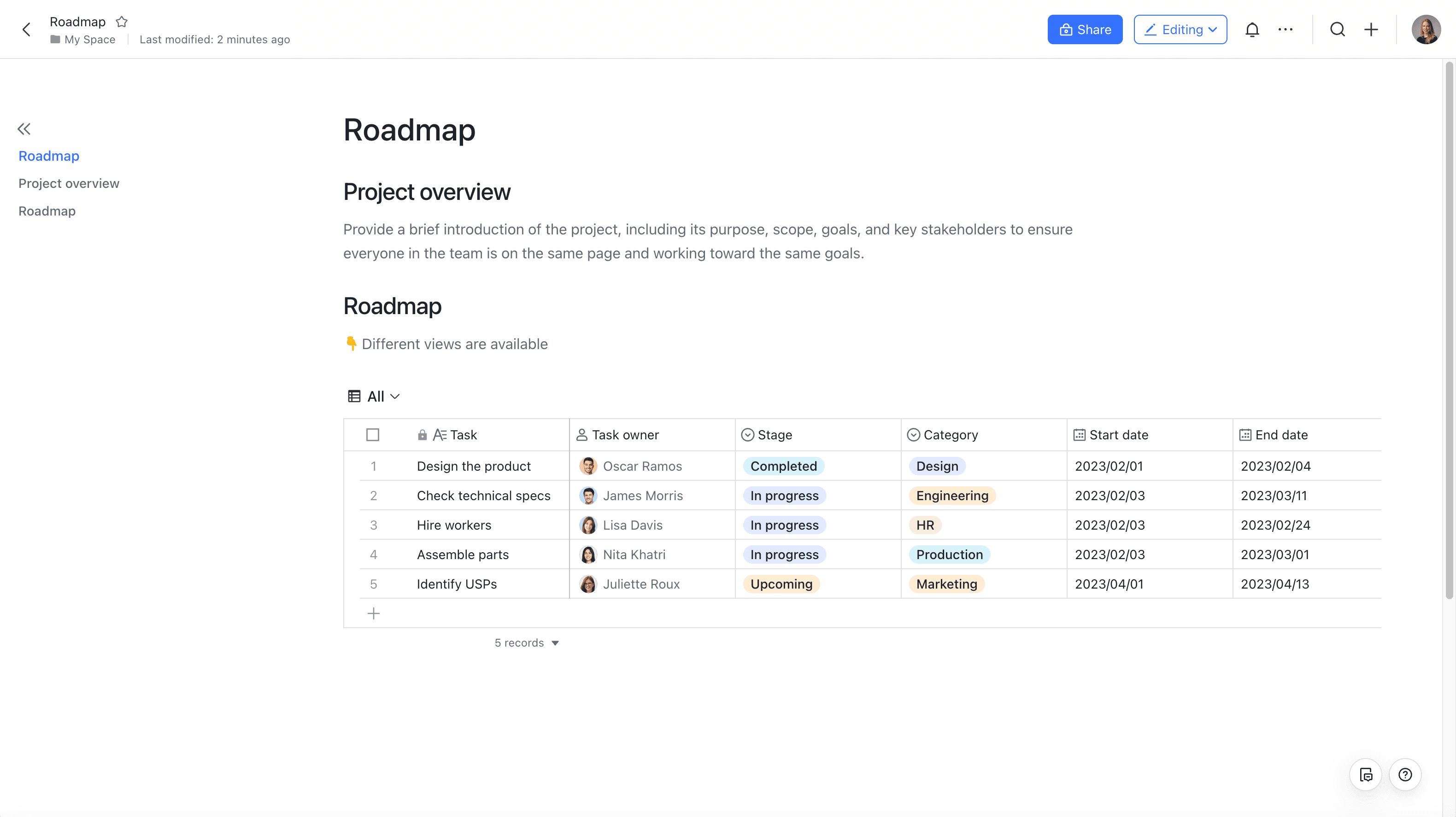Image resolution: width=1456 pixels, height=817 pixels.
Task: Click the search magnifier icon
Action: pos(1337,29)
